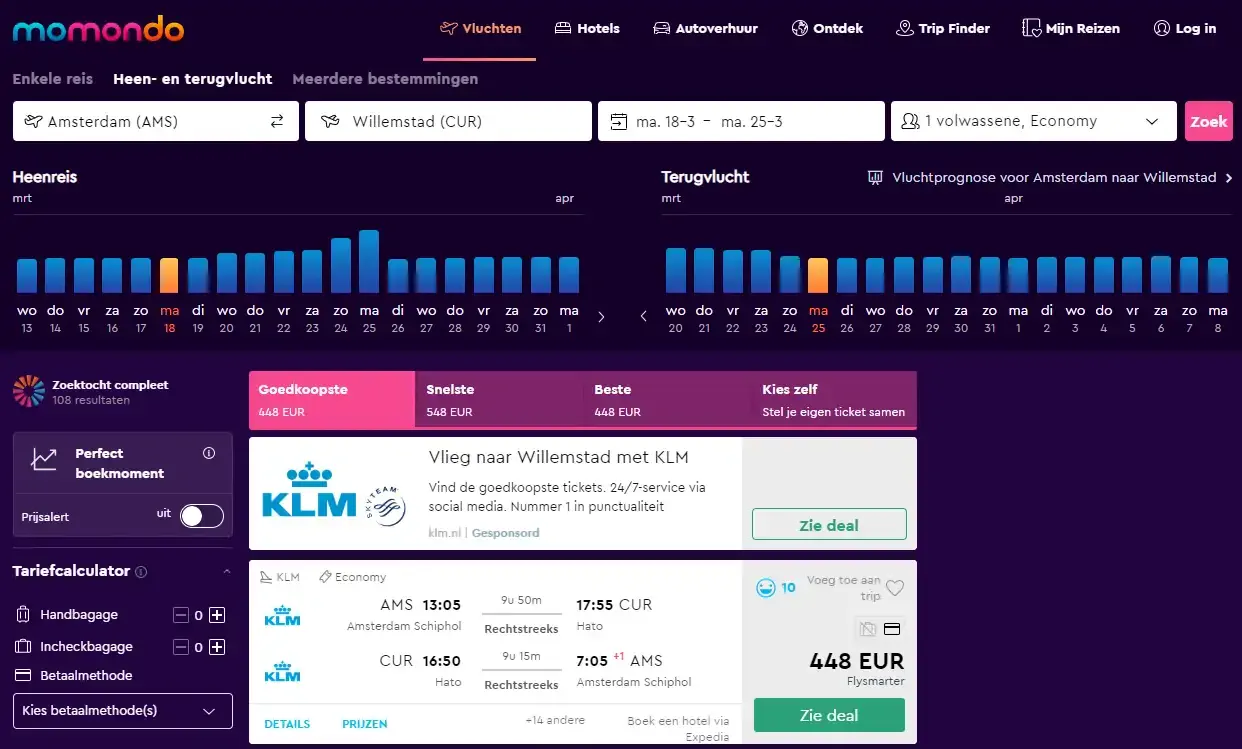The height and width of the screenshot is (749, 1242).
Task: Decrease Incheckbagage count
Action: click(x=181, y=647)
